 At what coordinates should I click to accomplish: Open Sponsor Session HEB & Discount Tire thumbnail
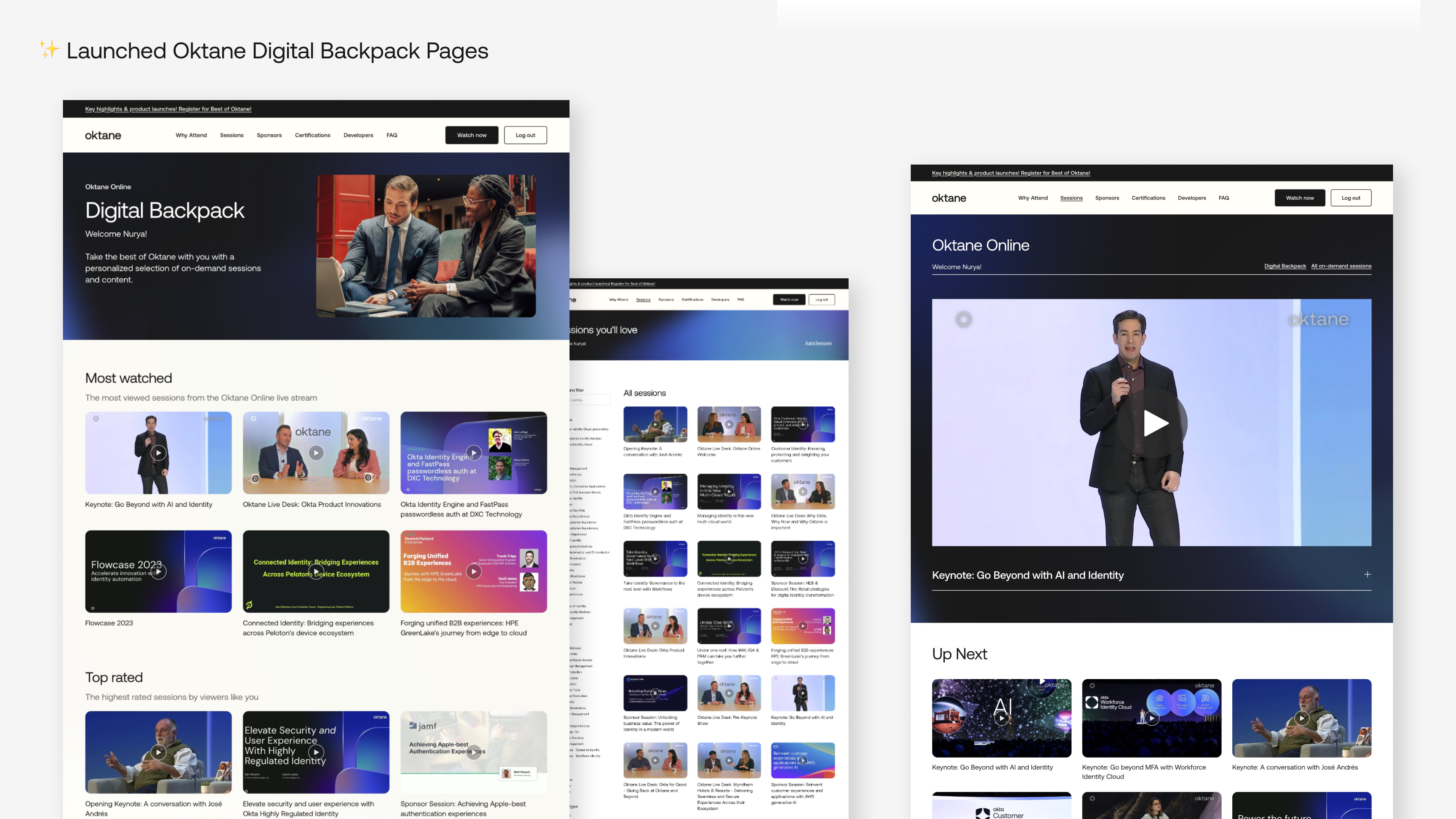pos(803,559)
